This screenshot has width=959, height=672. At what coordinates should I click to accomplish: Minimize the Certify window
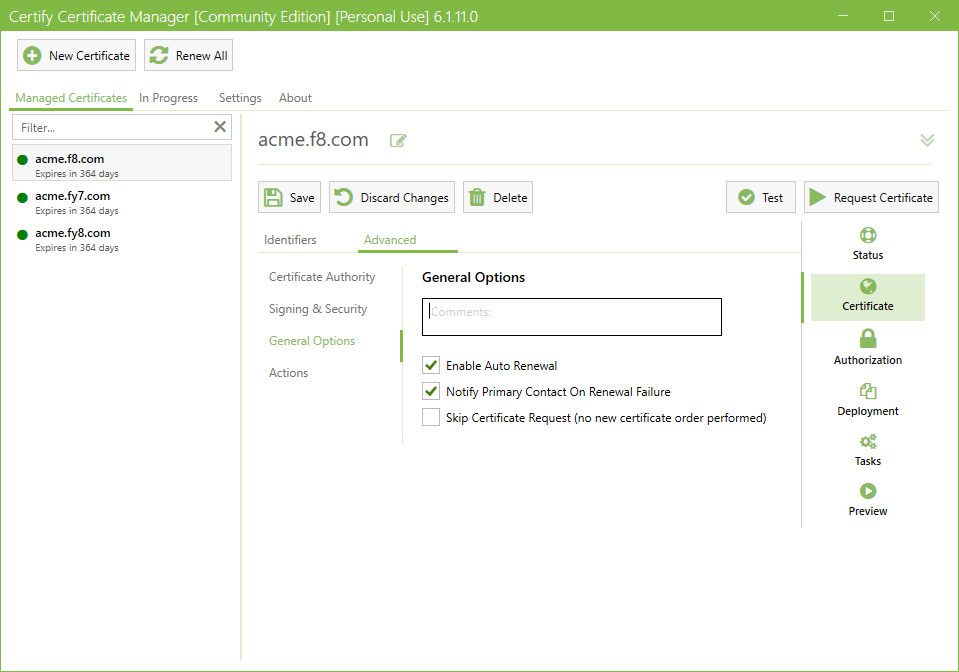click(x=843, y=16)
